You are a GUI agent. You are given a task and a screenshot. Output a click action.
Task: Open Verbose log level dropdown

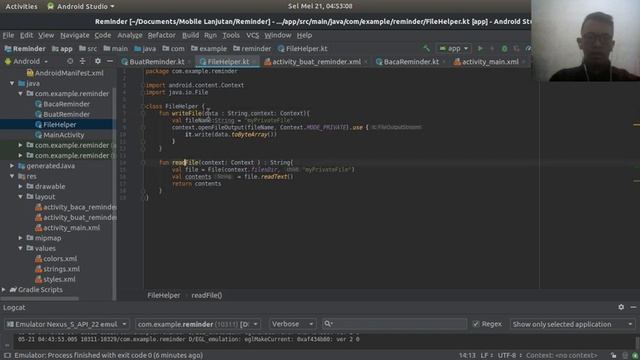pyautogui.click(x=292, y=324)
